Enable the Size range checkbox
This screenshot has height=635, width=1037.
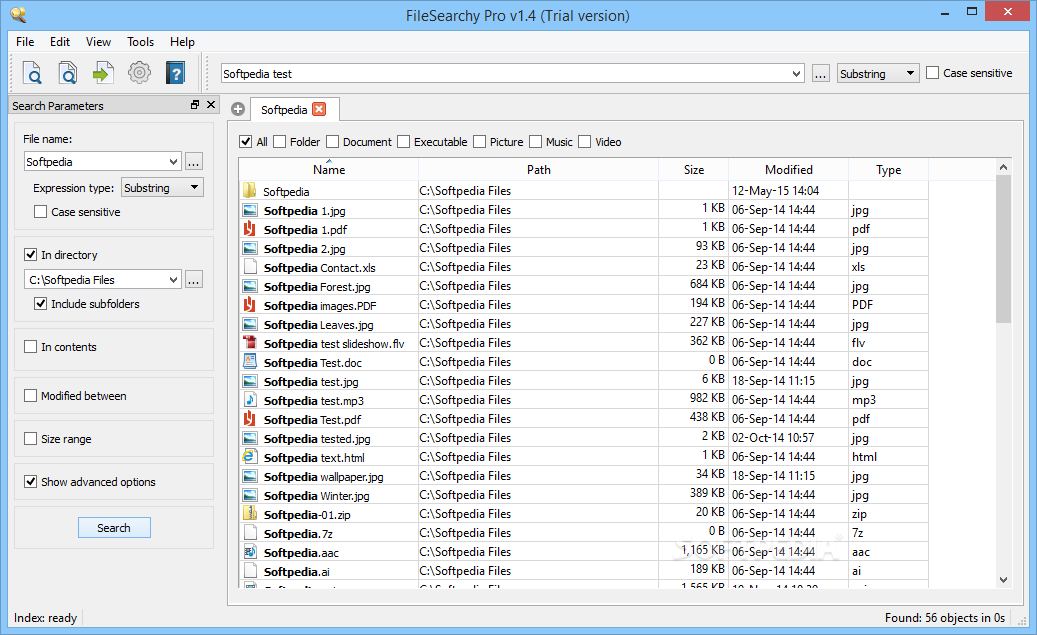click(x=30, y=439)
